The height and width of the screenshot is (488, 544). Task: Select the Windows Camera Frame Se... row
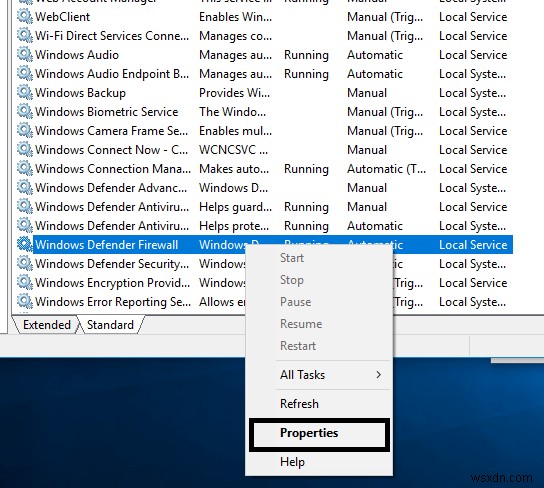265,131
